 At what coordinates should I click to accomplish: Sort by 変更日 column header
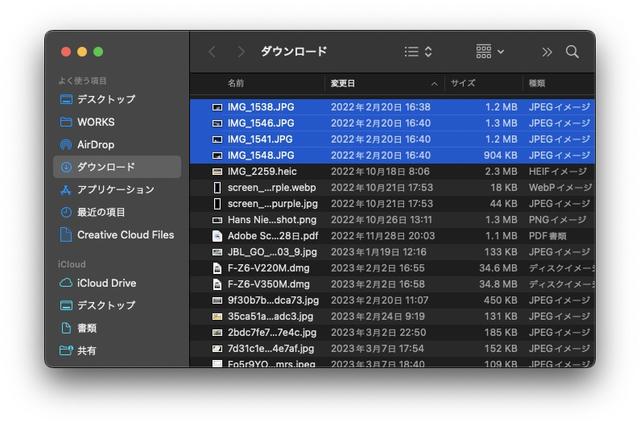point(342,83)
